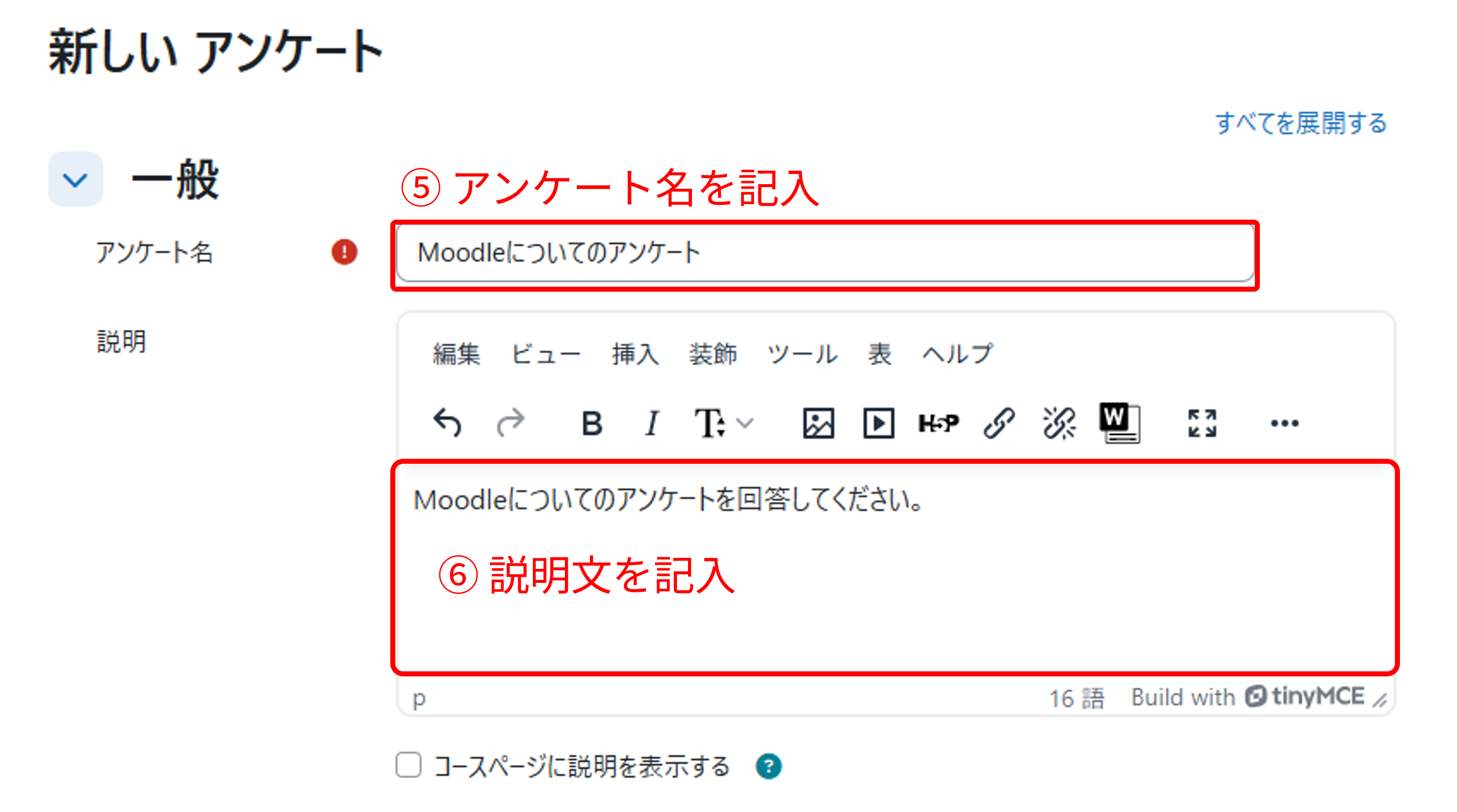Grab the editor resize handle

click(1379, 700)
